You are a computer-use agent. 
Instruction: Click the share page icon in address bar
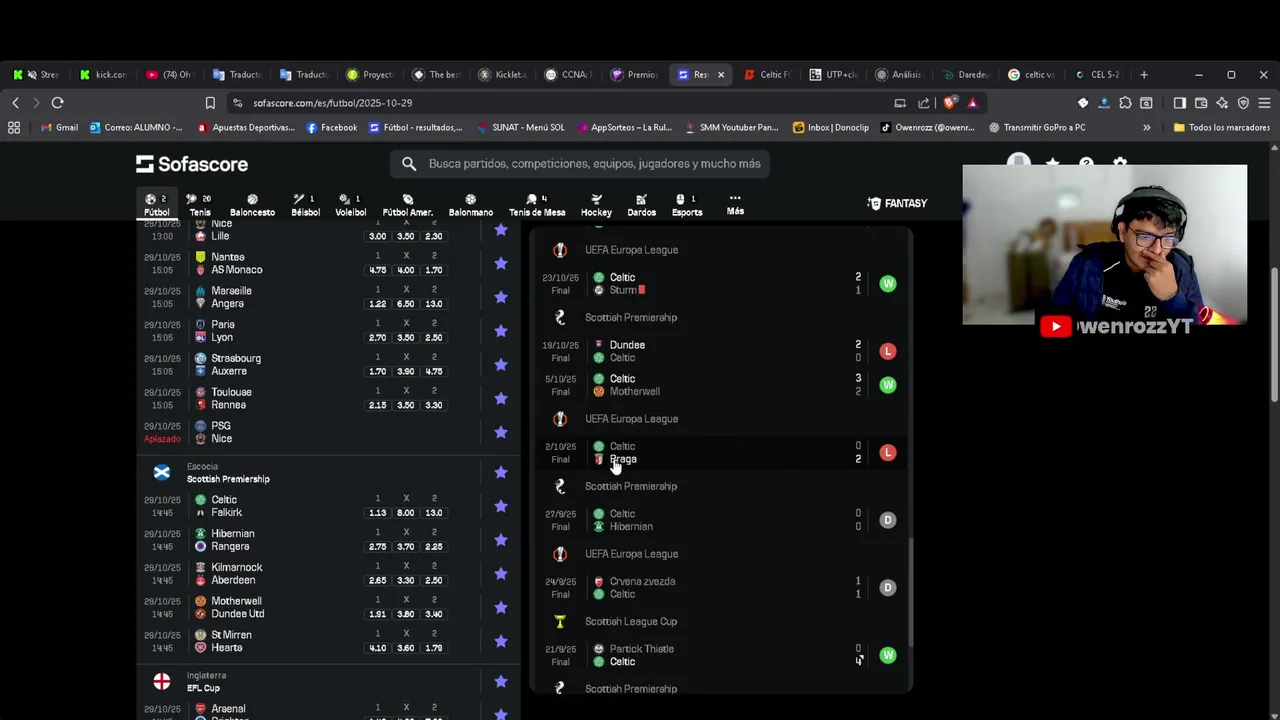[x=923, y=103]
